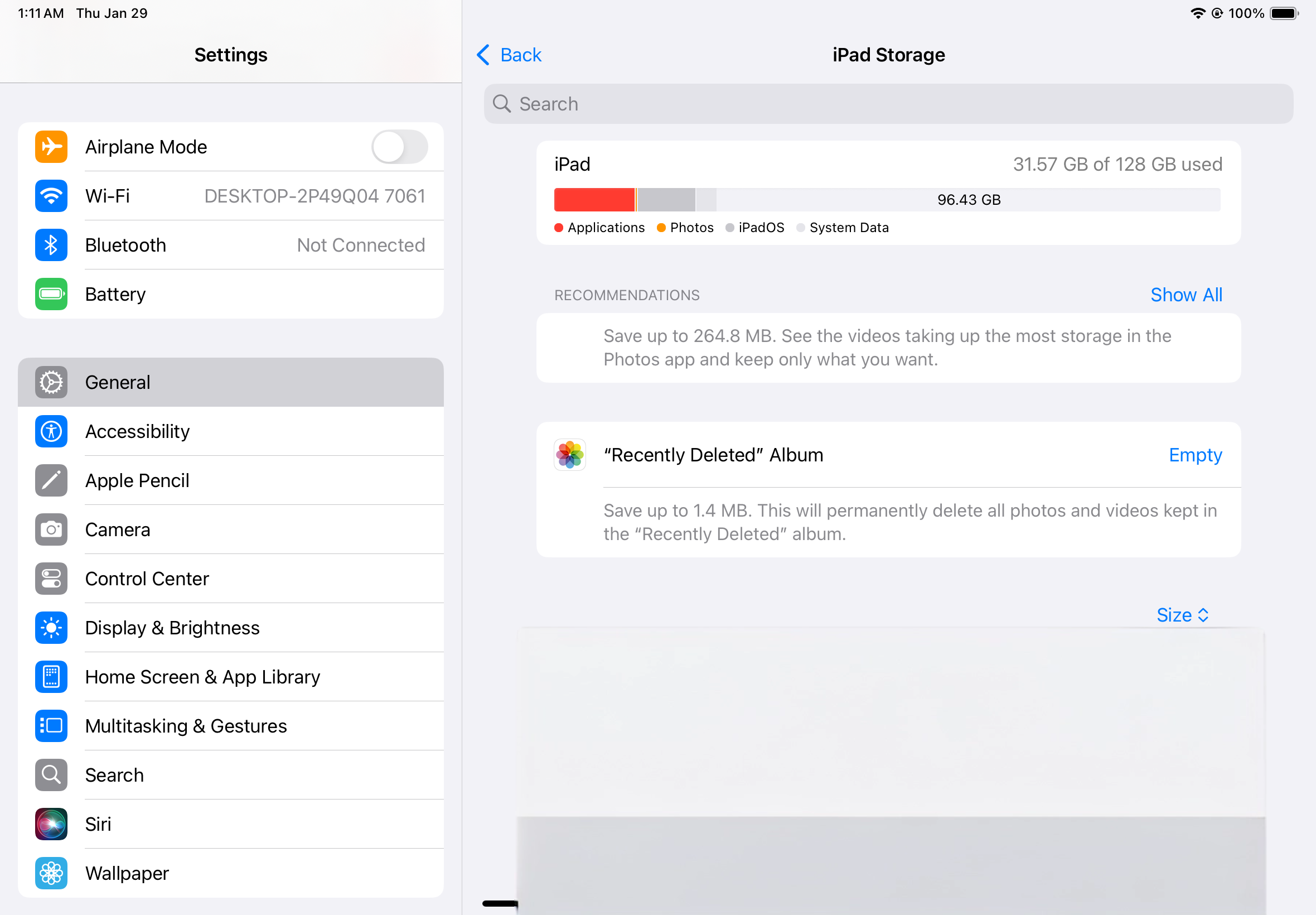Tap the Settings sidebar title
This screenshot has height=915, width=1316.
pyautogui.click(x=231, y=55)
